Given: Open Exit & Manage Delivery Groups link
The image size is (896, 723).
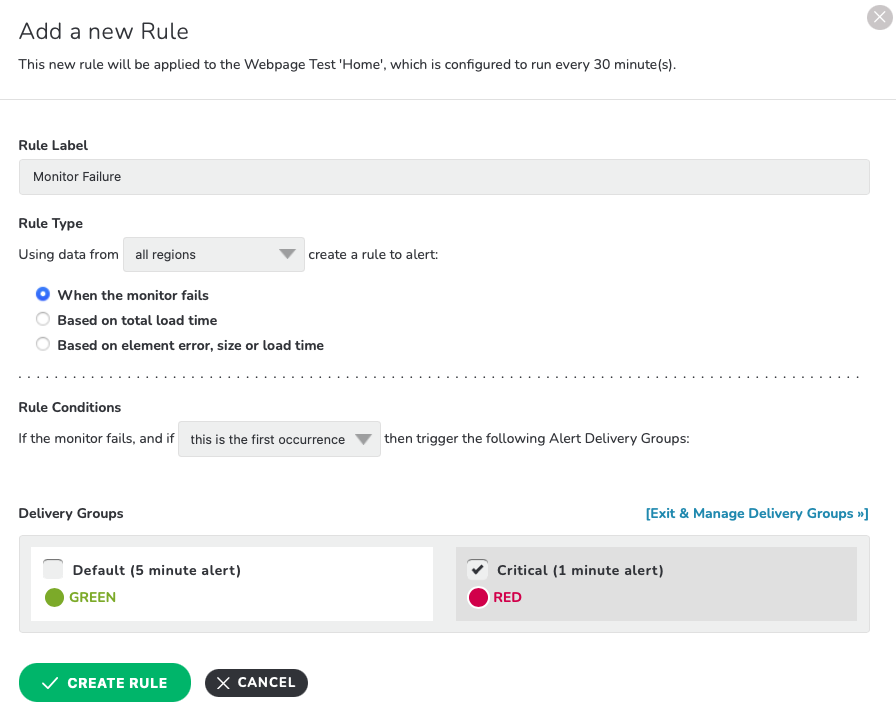Looking at the screenshot, I should click(x=757, y=513).
